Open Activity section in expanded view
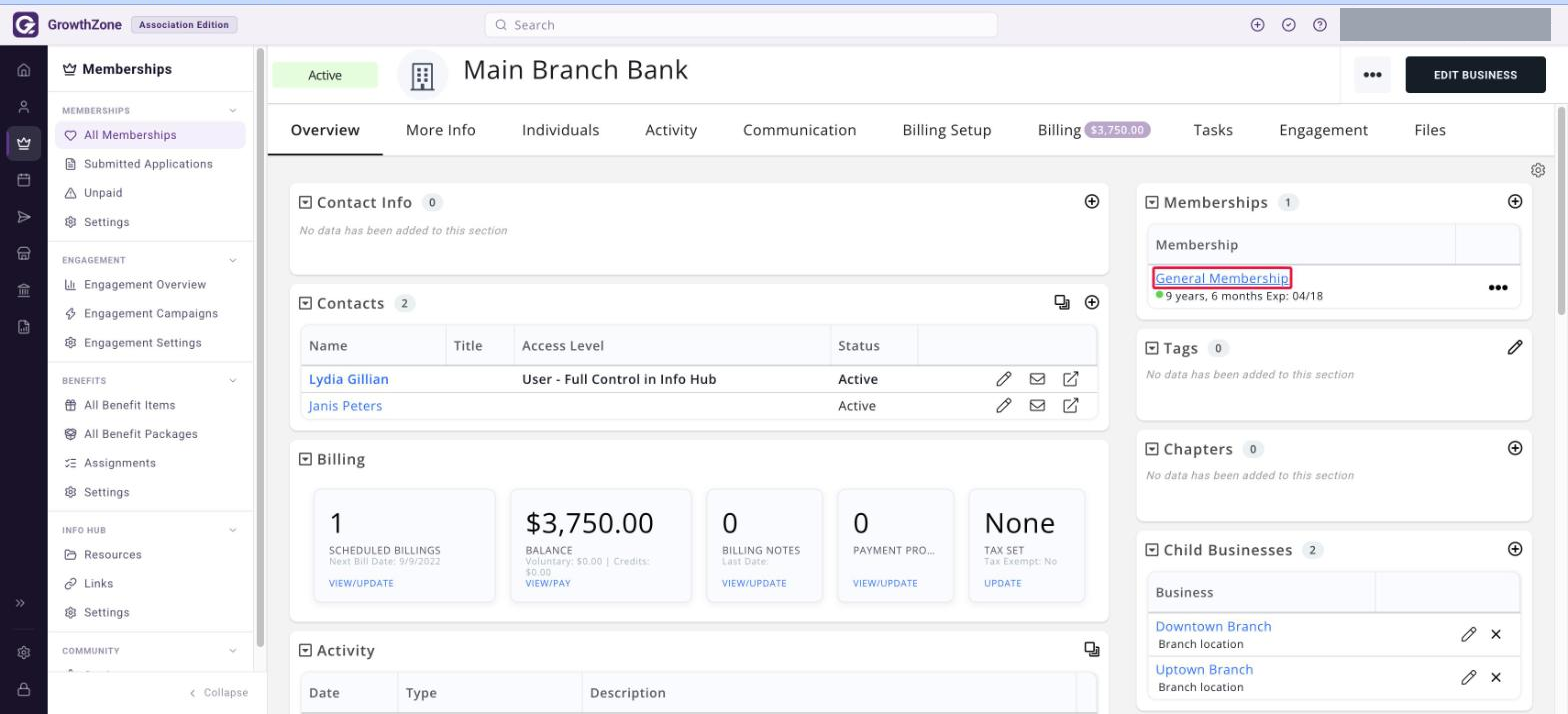Screen dimensions: 1568x714 1092,649
